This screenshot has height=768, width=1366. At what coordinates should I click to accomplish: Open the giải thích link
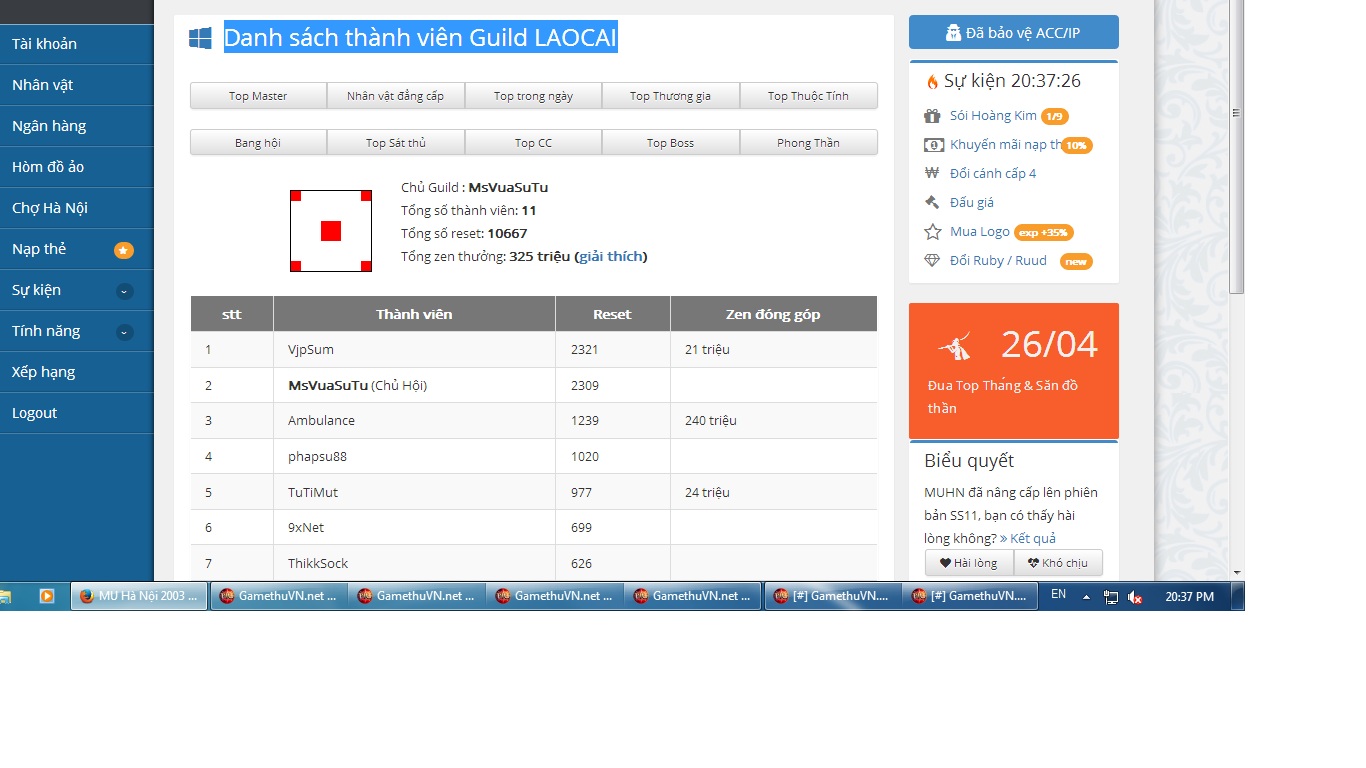pyautogui.click(x=610, y=257)
